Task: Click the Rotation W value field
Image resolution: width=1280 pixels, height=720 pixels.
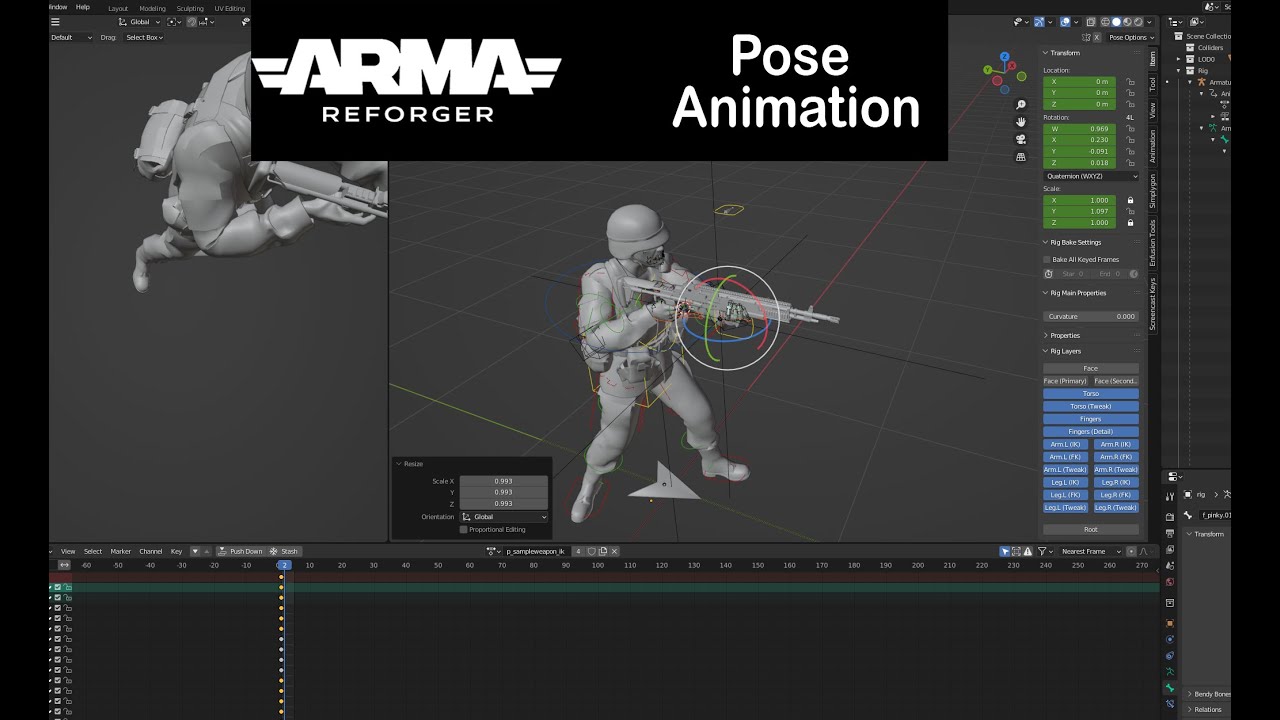Action: coord(1080,129)
